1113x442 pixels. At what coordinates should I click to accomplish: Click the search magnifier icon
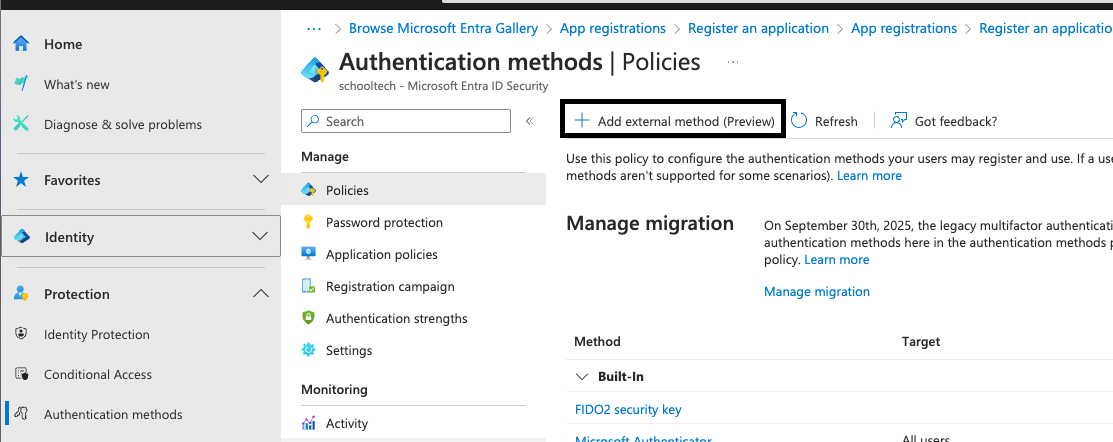coord(314,121)
